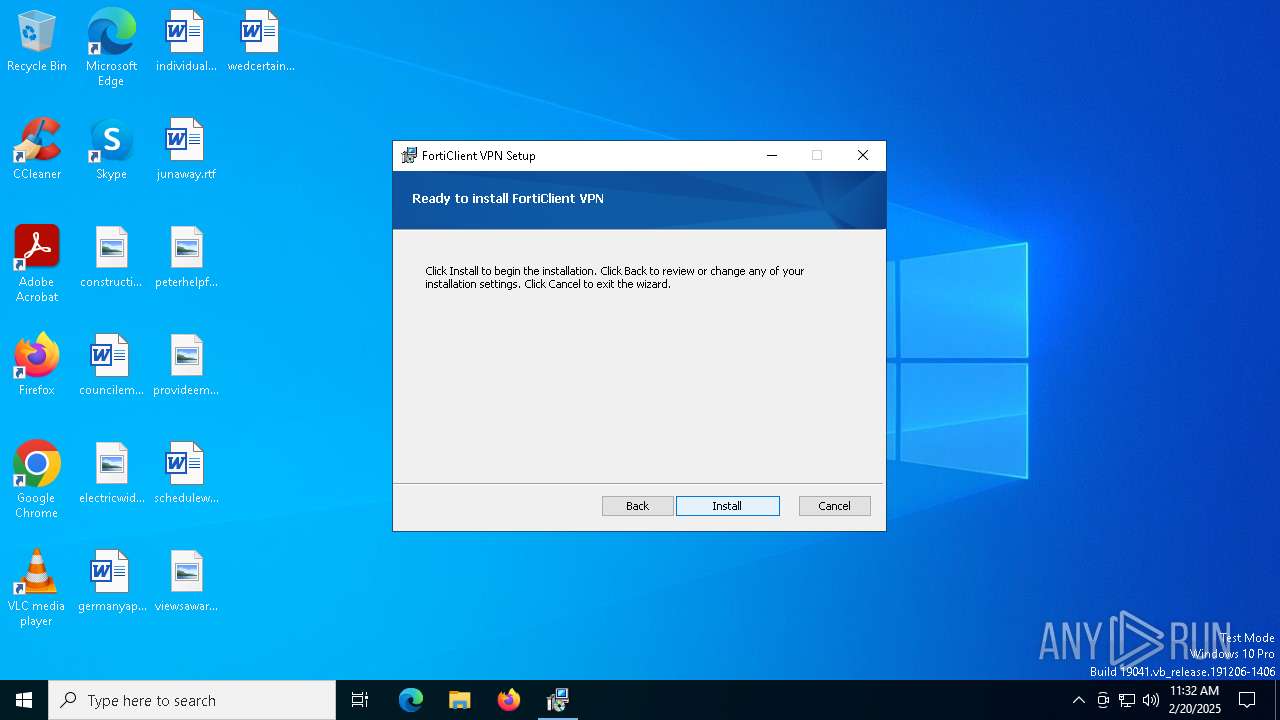Select the schedulew... Word document icon
The height and width of the screenshot is (720, 1280).
pyautogui.click(x=186, y=474)
